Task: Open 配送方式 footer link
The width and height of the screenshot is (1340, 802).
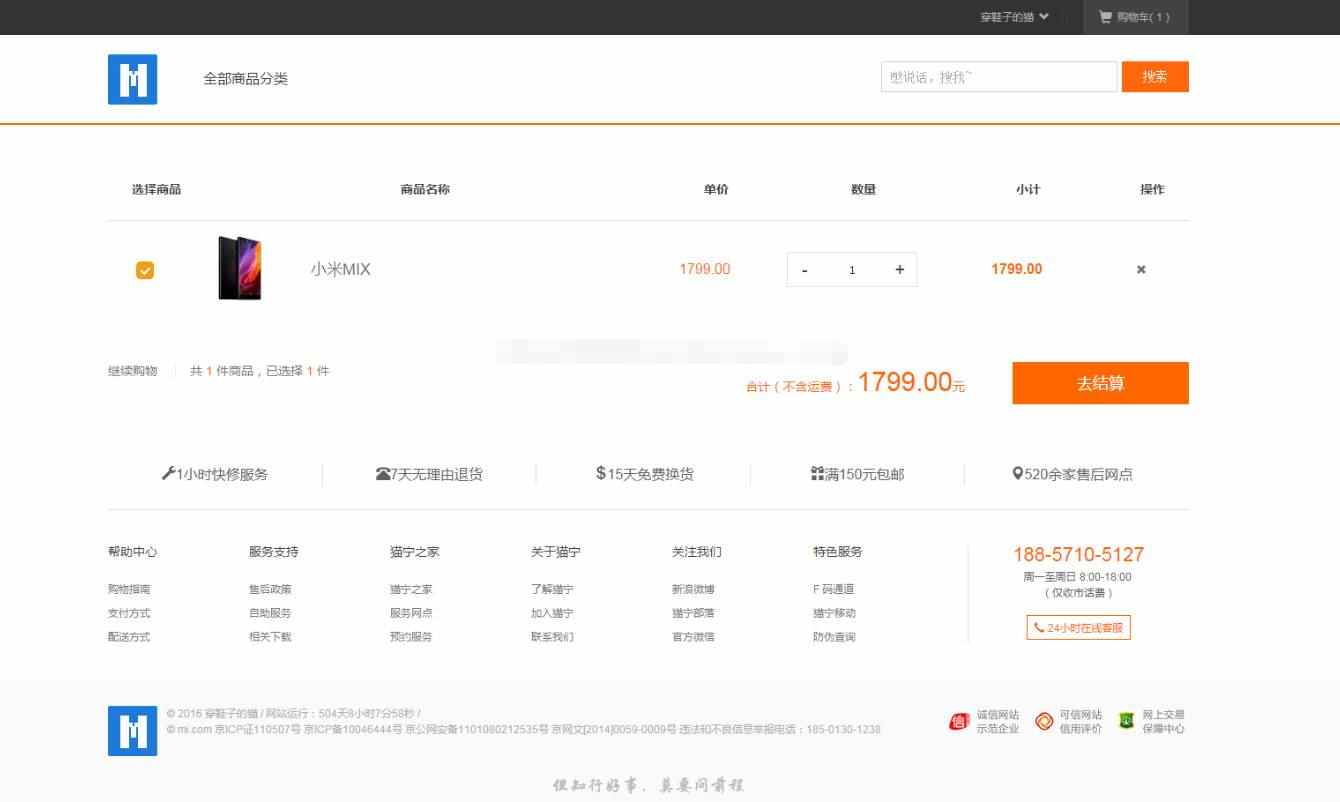Action: tap(129, 637)
